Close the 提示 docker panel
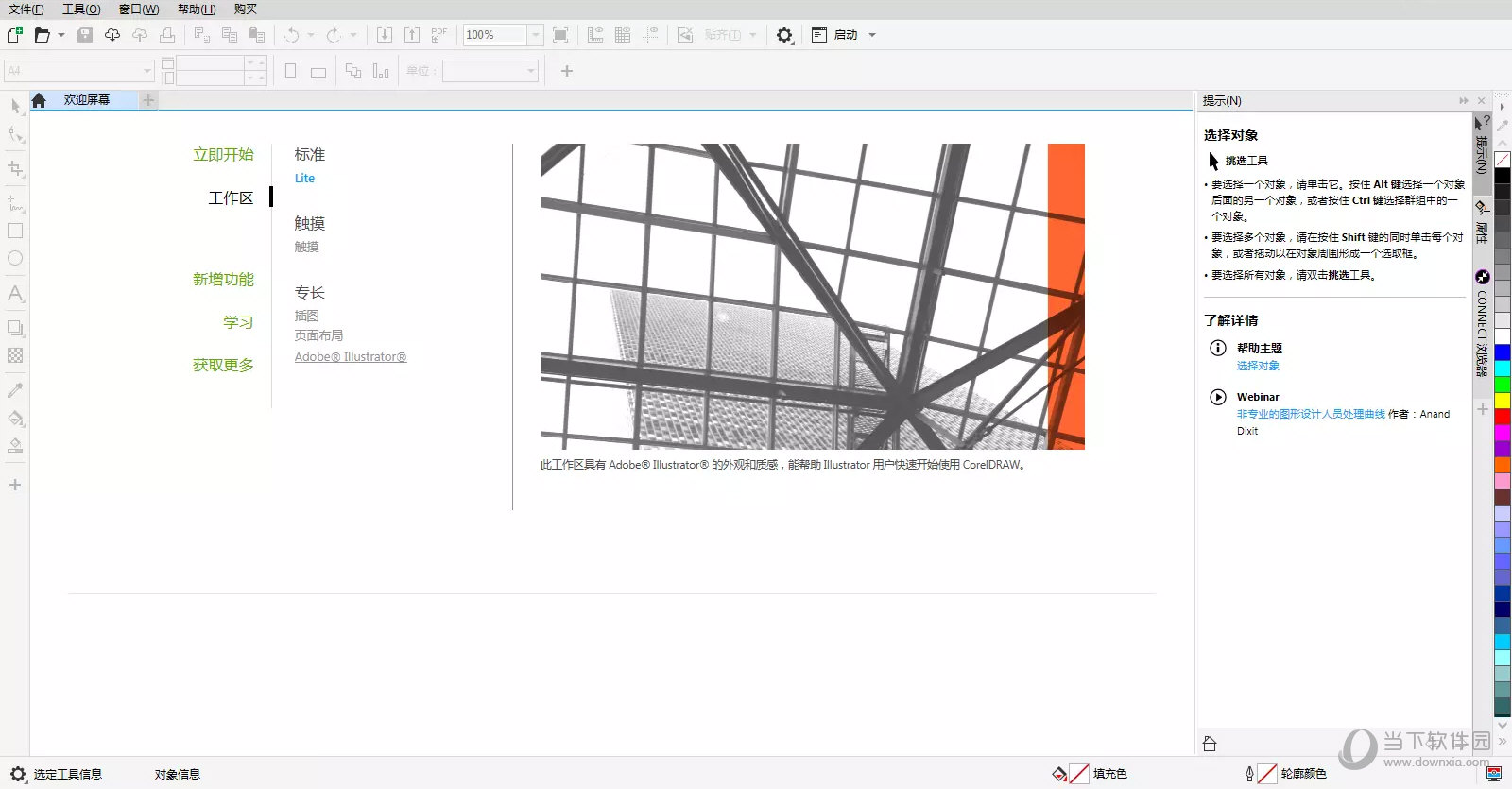Viewport: 1512px width, 789px height. coord(1481,100)
